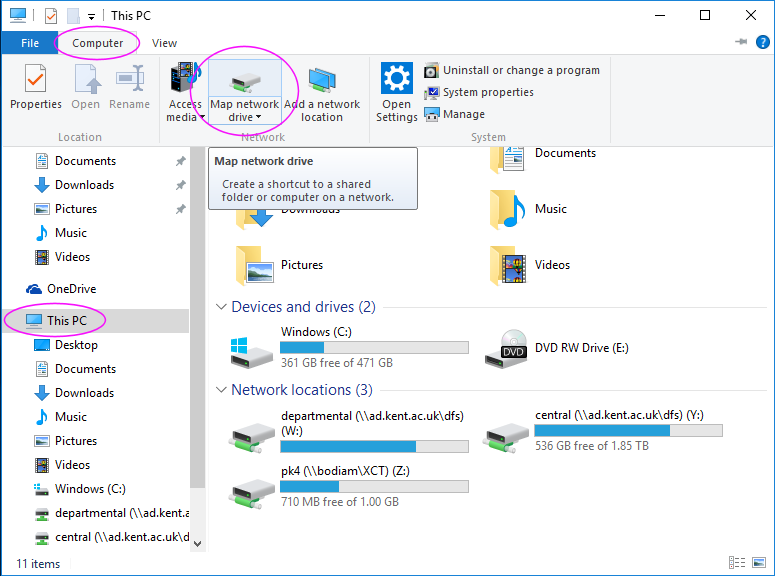The height and width of the screenshot is (576, 775).
Task: Select departmental (W:) network drive
Action: (x=348, y=432)
